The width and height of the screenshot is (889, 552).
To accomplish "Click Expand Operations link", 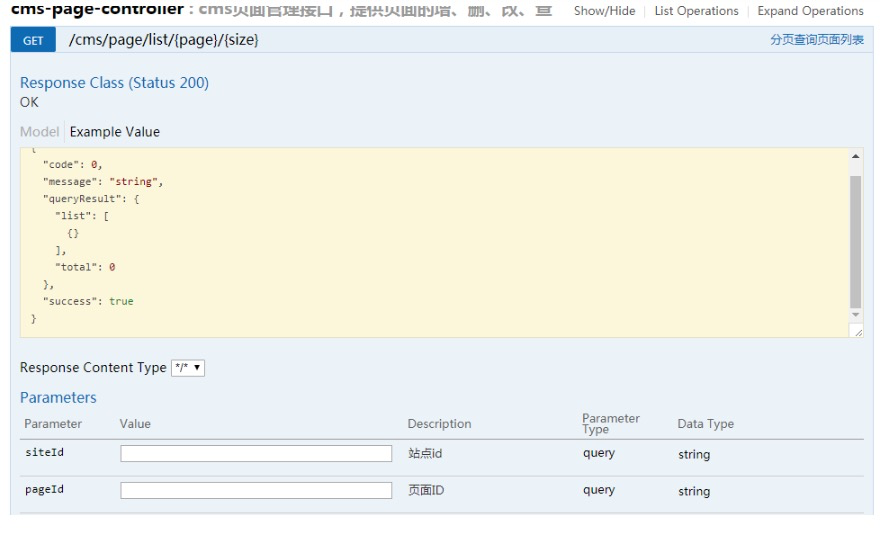I will 810,11.
